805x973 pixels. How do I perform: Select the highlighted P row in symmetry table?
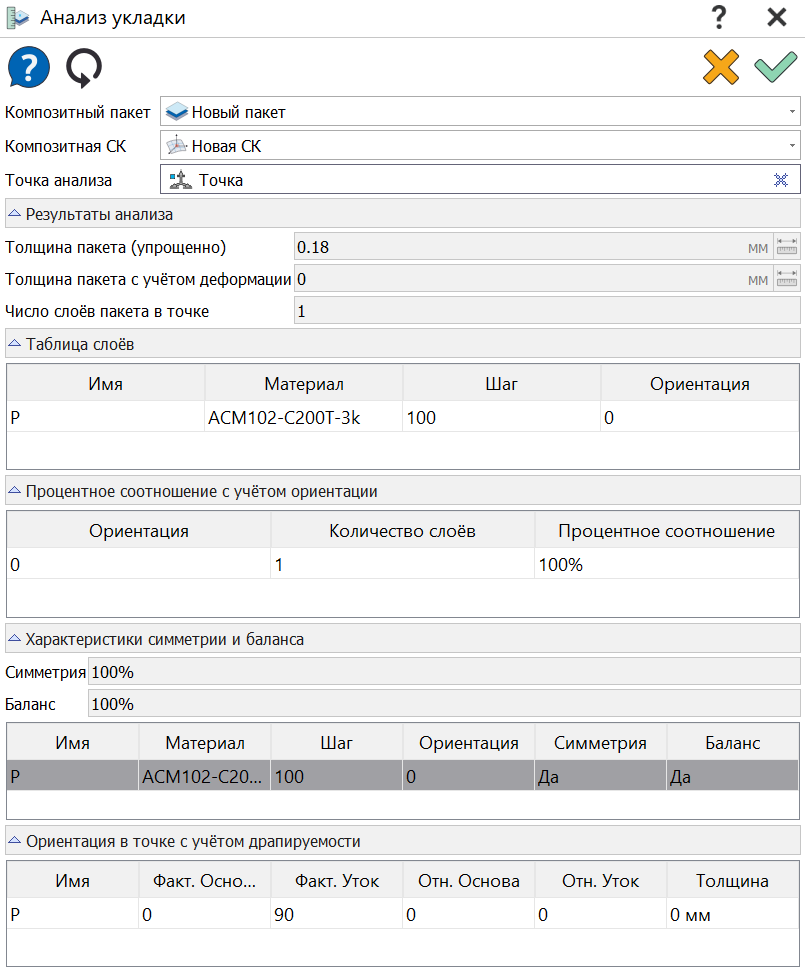tap(403, 776)
